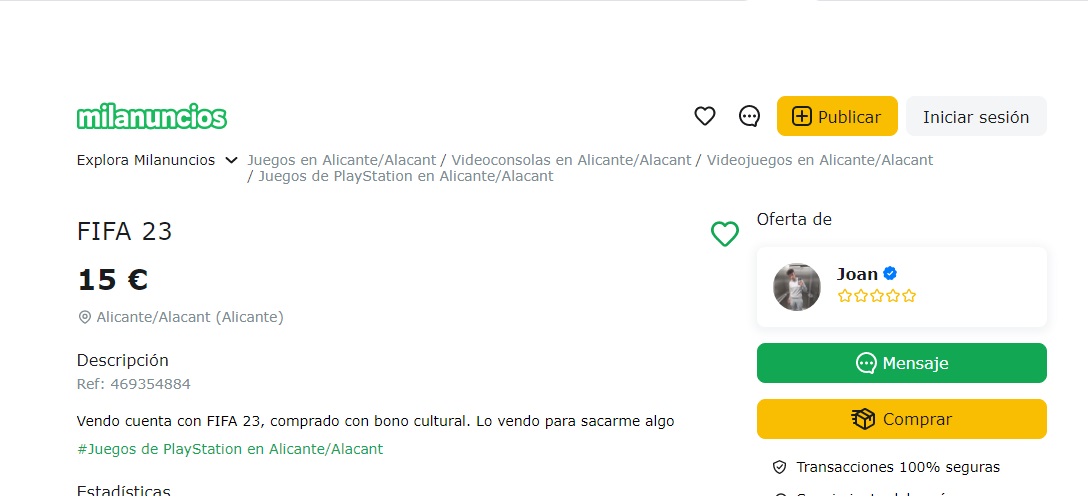Send a Mensaje to the seller

[901, 363]
